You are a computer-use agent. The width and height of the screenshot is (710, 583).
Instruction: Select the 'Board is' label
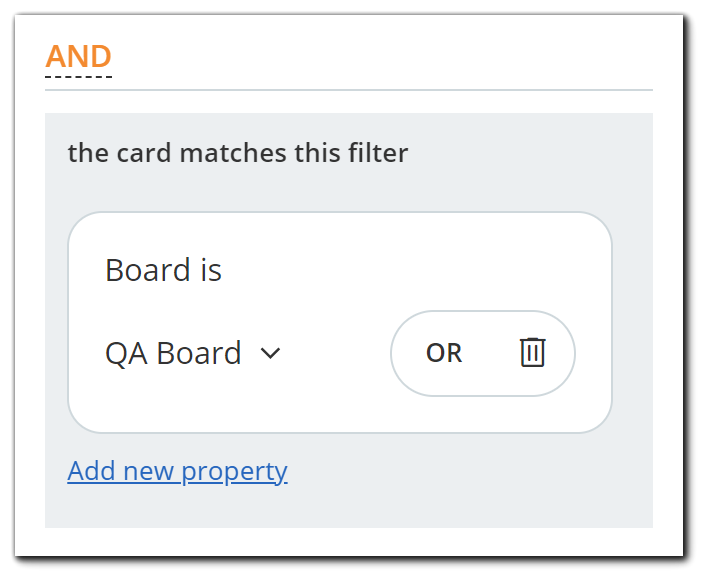pyautogui.click(x=163, y=270)
